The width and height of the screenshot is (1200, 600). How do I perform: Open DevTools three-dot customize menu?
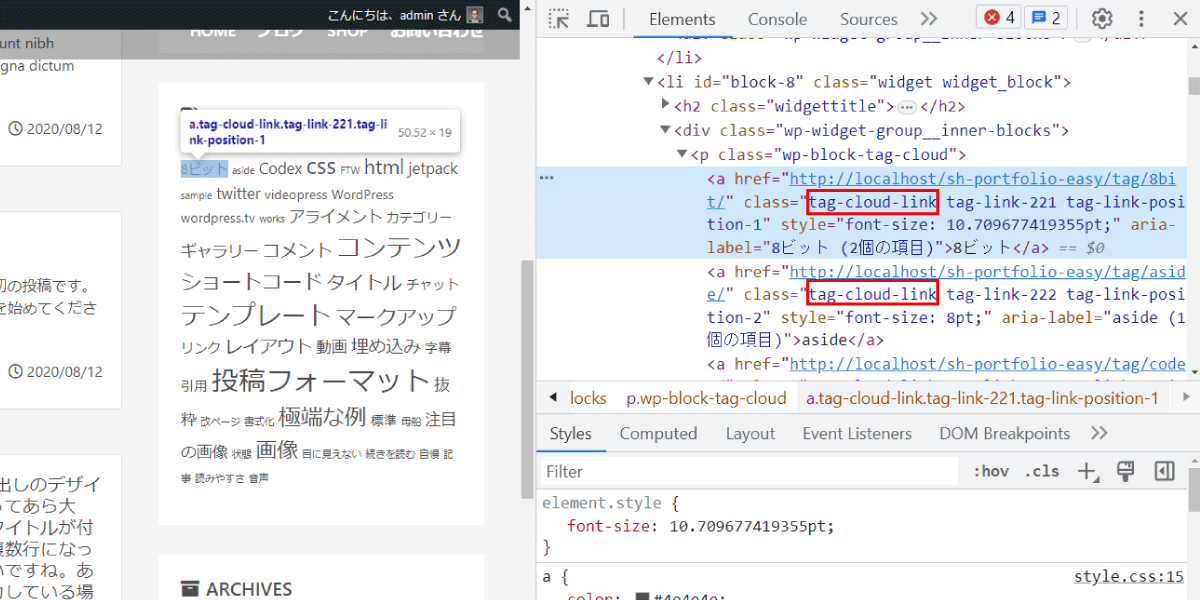pos(1141,18)
